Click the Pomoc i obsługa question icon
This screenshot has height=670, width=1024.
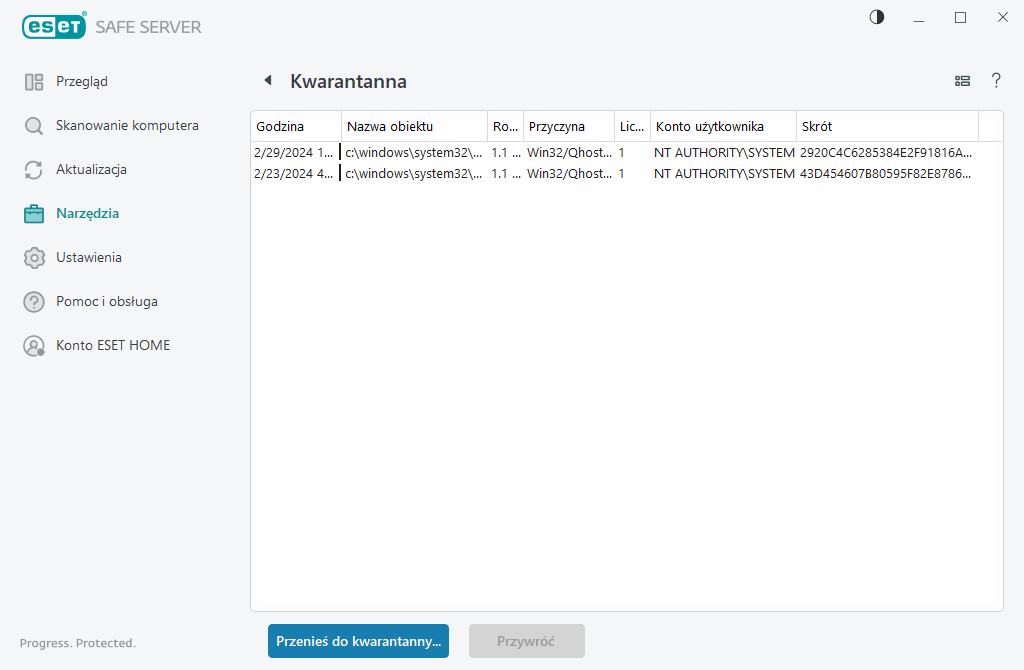point(34,302)
